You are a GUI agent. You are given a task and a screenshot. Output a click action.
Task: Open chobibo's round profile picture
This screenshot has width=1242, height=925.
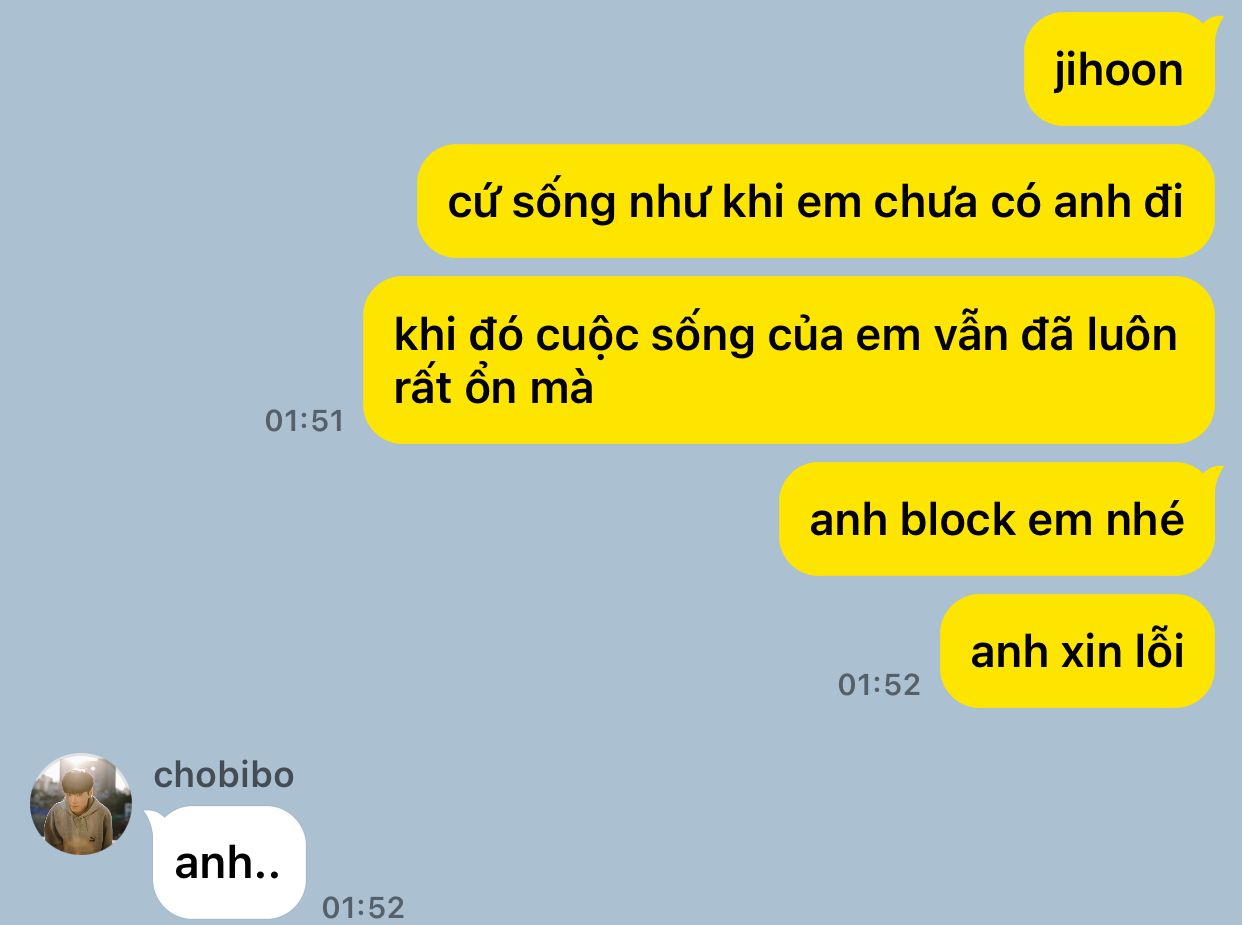(81, 804)
